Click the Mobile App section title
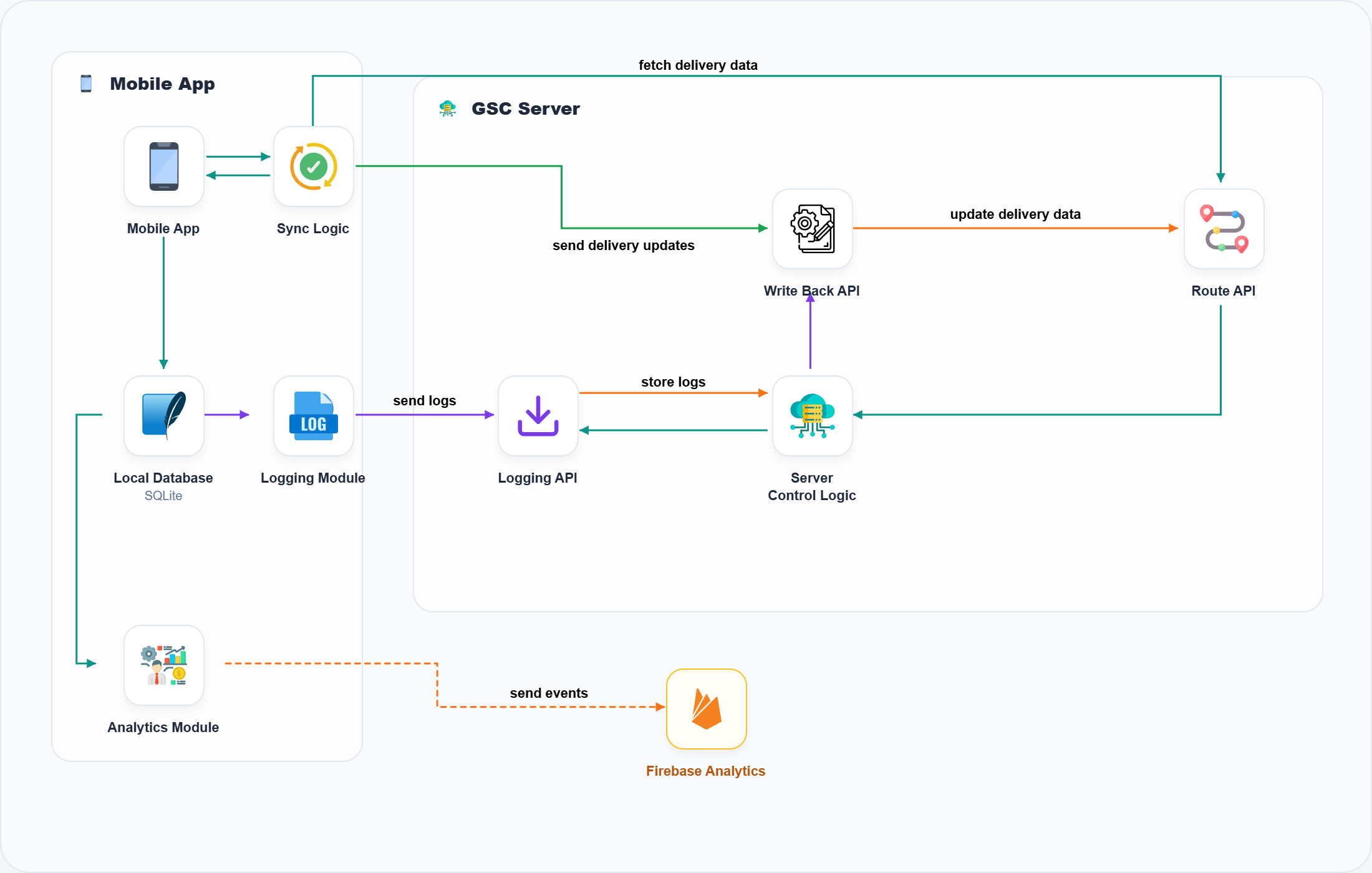Screen dimensions: 1372x873 162,84
